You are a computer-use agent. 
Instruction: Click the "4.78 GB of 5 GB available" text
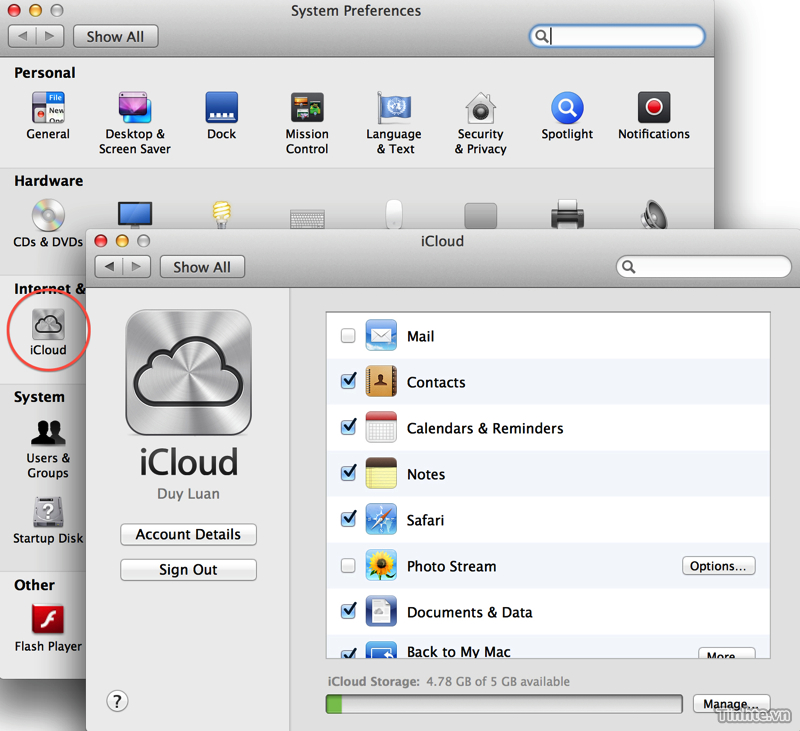tap(498, 682)
